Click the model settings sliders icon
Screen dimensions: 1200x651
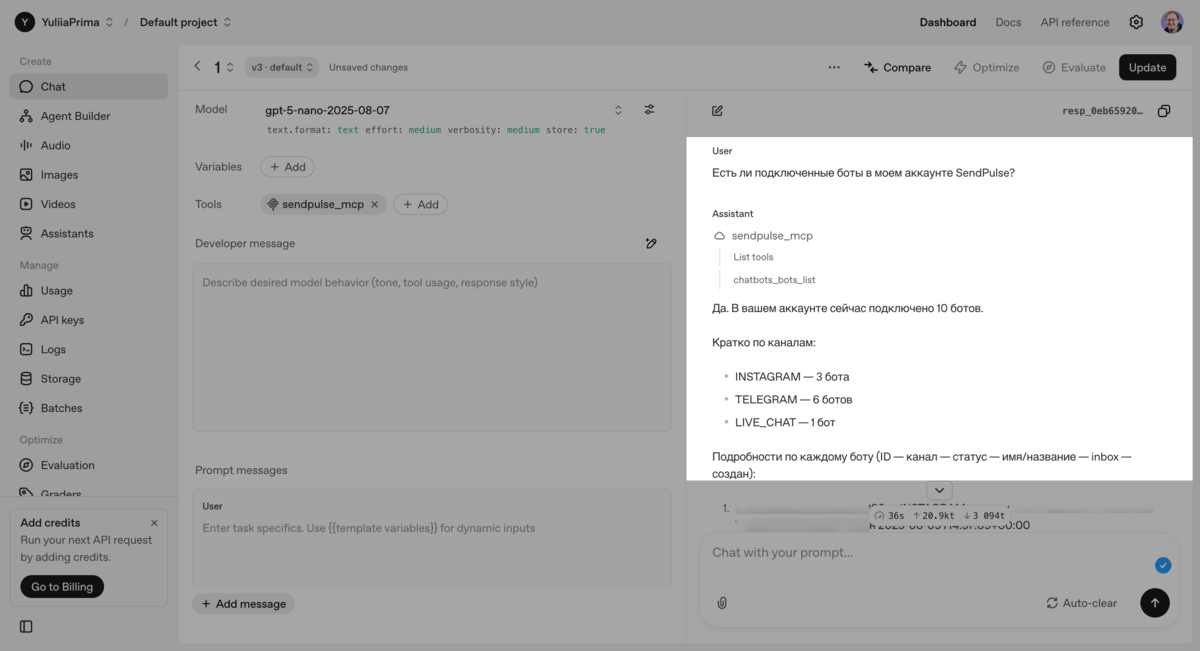click(649, 110)
